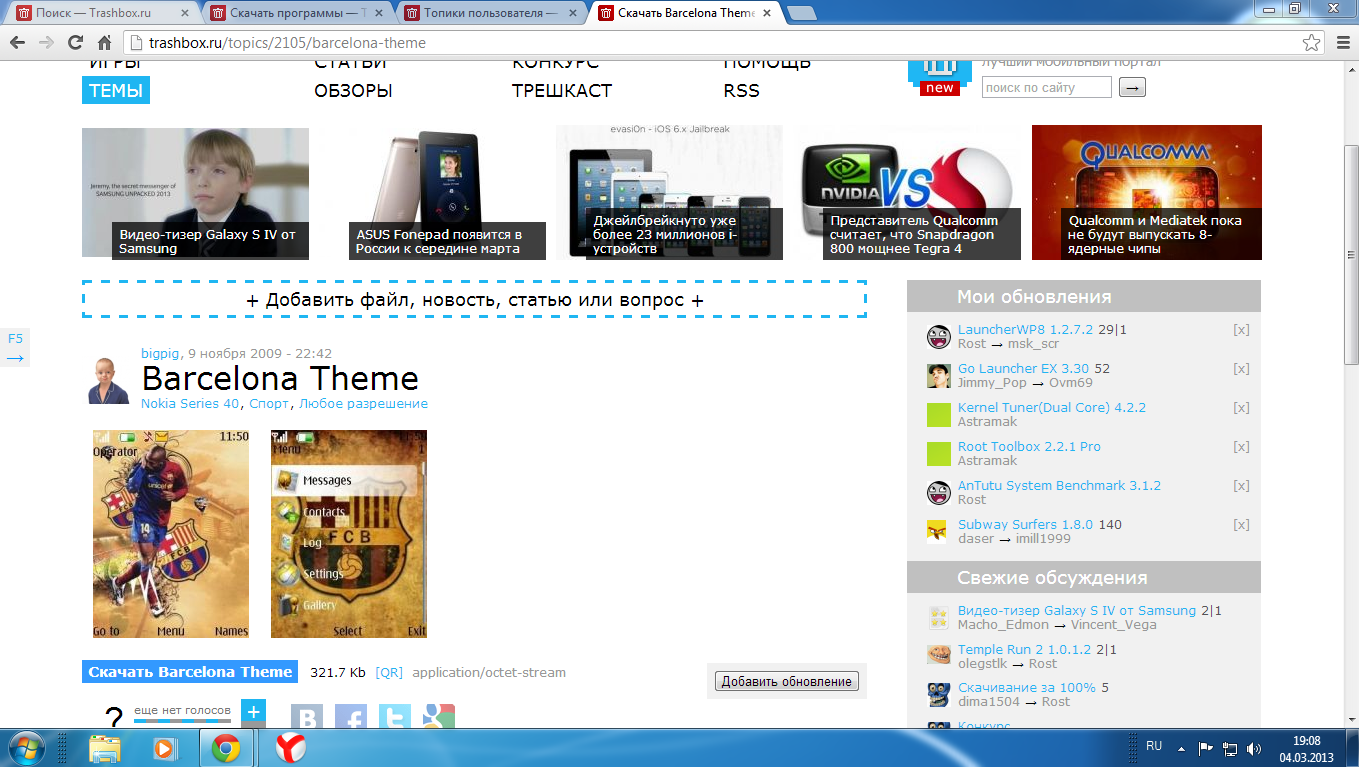Switch input language via RU indicator
Screen dimensions: 1359x767
coord(1154,746)
